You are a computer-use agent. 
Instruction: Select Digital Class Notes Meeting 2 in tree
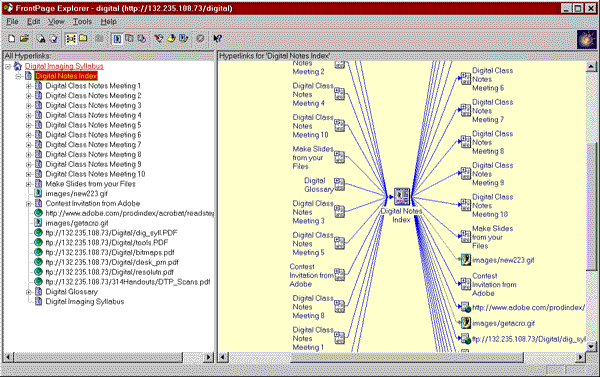[x=93, y=96]
